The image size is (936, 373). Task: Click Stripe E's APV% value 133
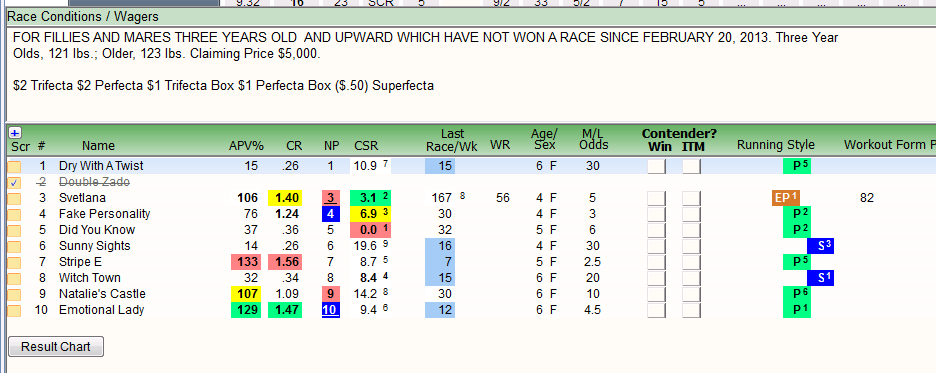(246, 262)
